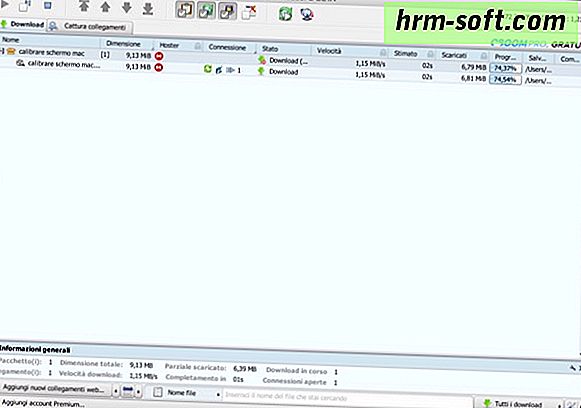Click the lock icon in the Scaricati header
581x408 pixels.
(x=484, y=56)
